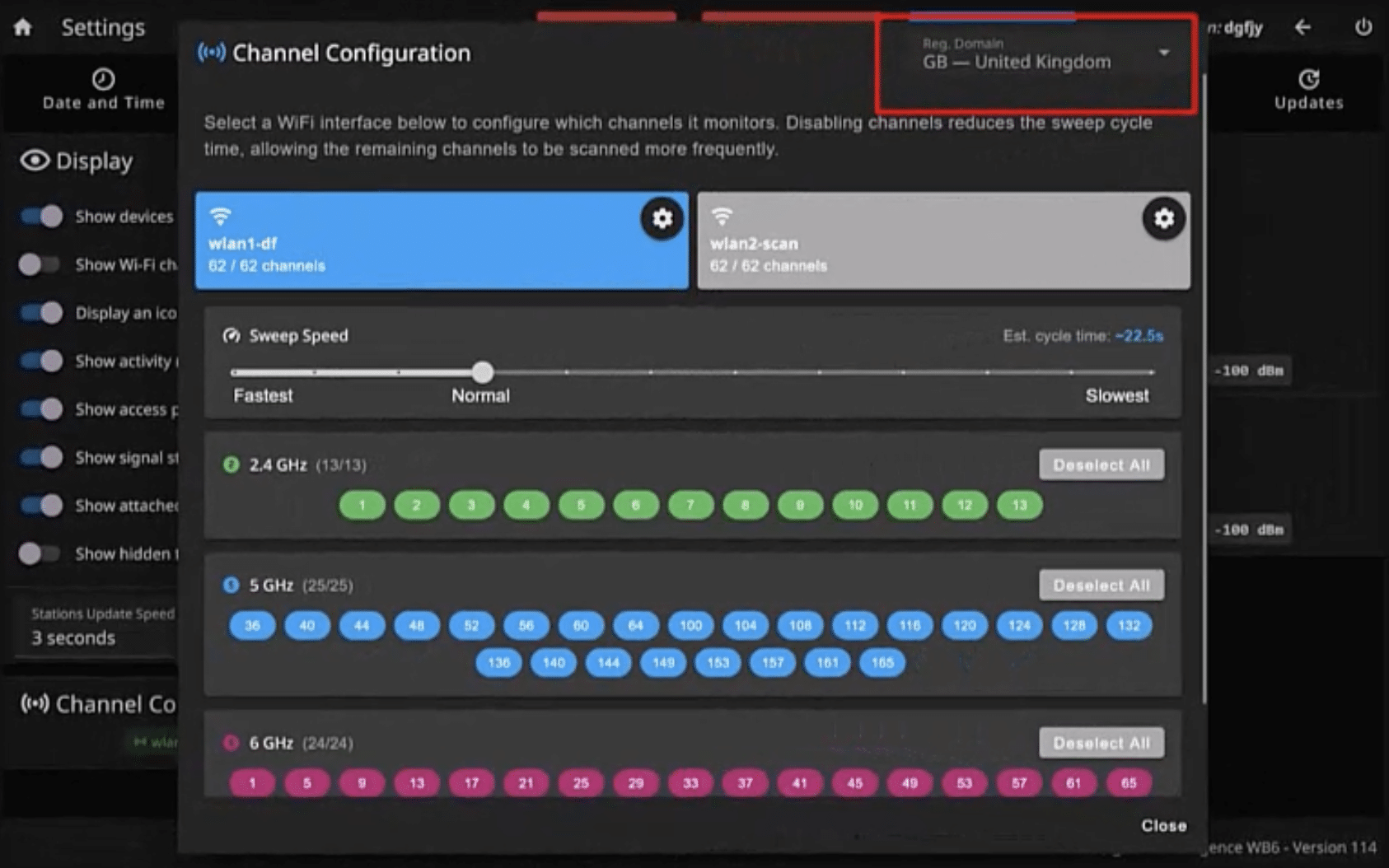This screenshot has height=868, width=1389.
Task: Toggle the Display an icon switch
Action: (x=41, y=313)
